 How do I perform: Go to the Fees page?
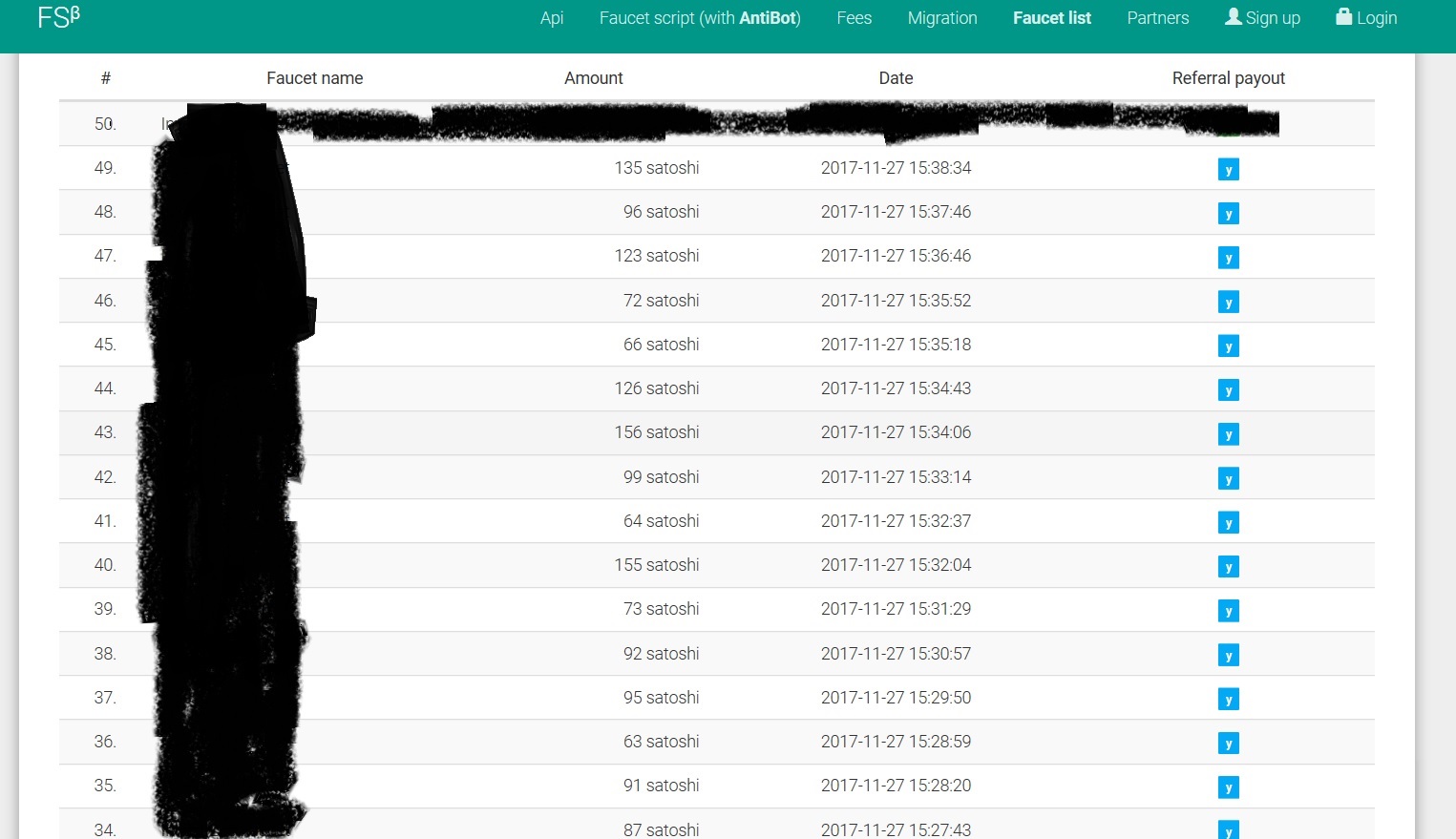[x=854, y=18]
